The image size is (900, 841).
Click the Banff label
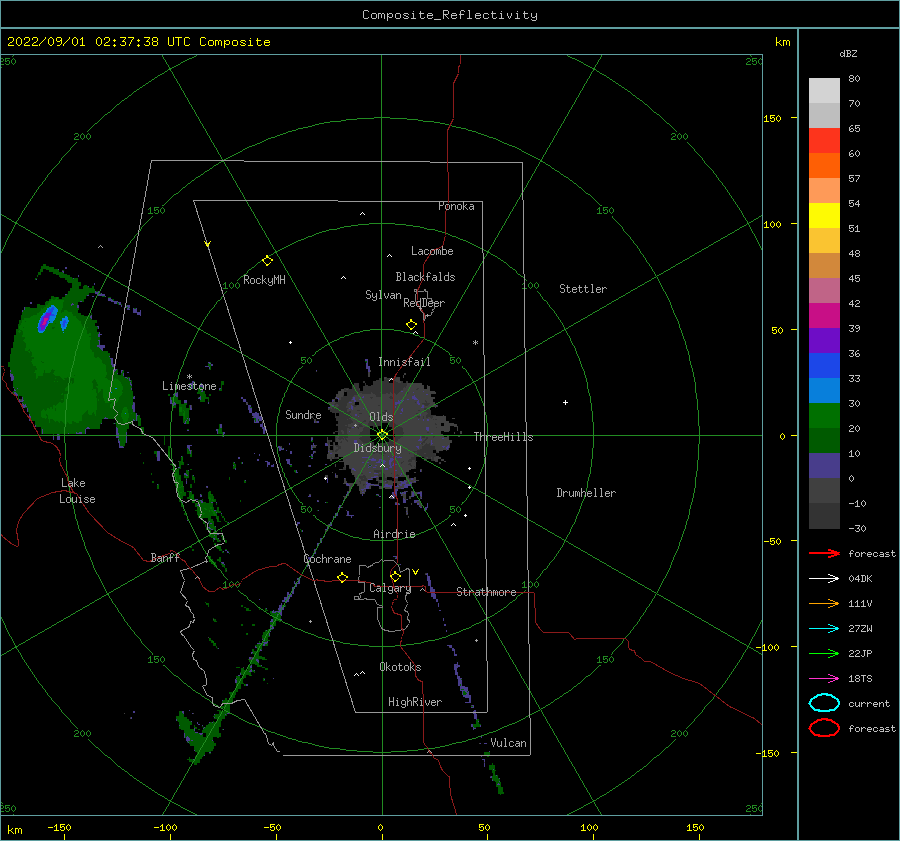(x=165, y=557)
